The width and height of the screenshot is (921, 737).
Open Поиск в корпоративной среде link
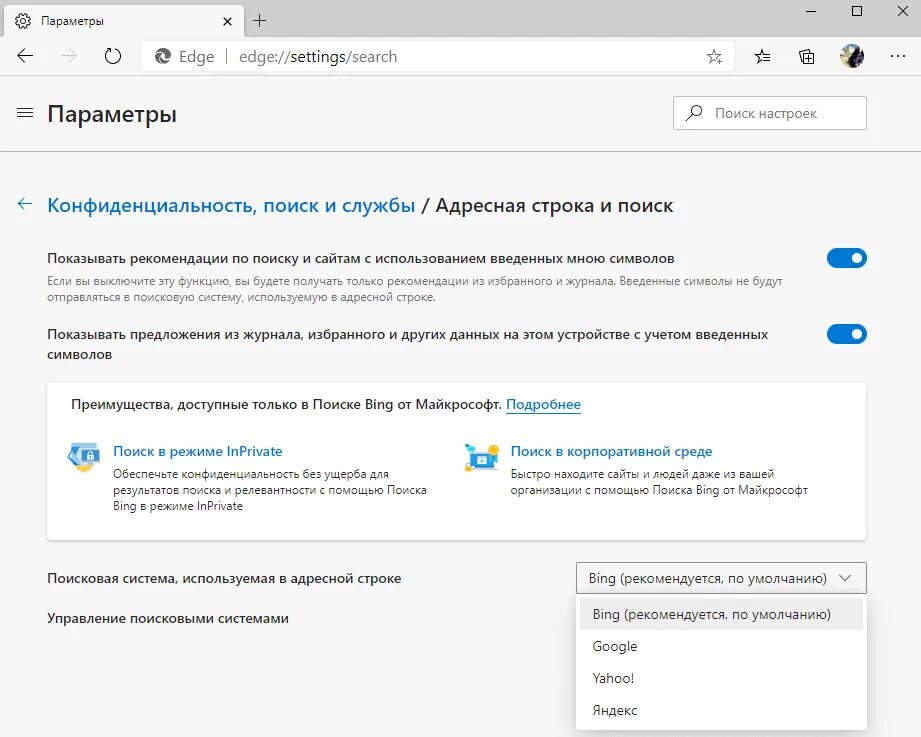(x=611, y=451)
